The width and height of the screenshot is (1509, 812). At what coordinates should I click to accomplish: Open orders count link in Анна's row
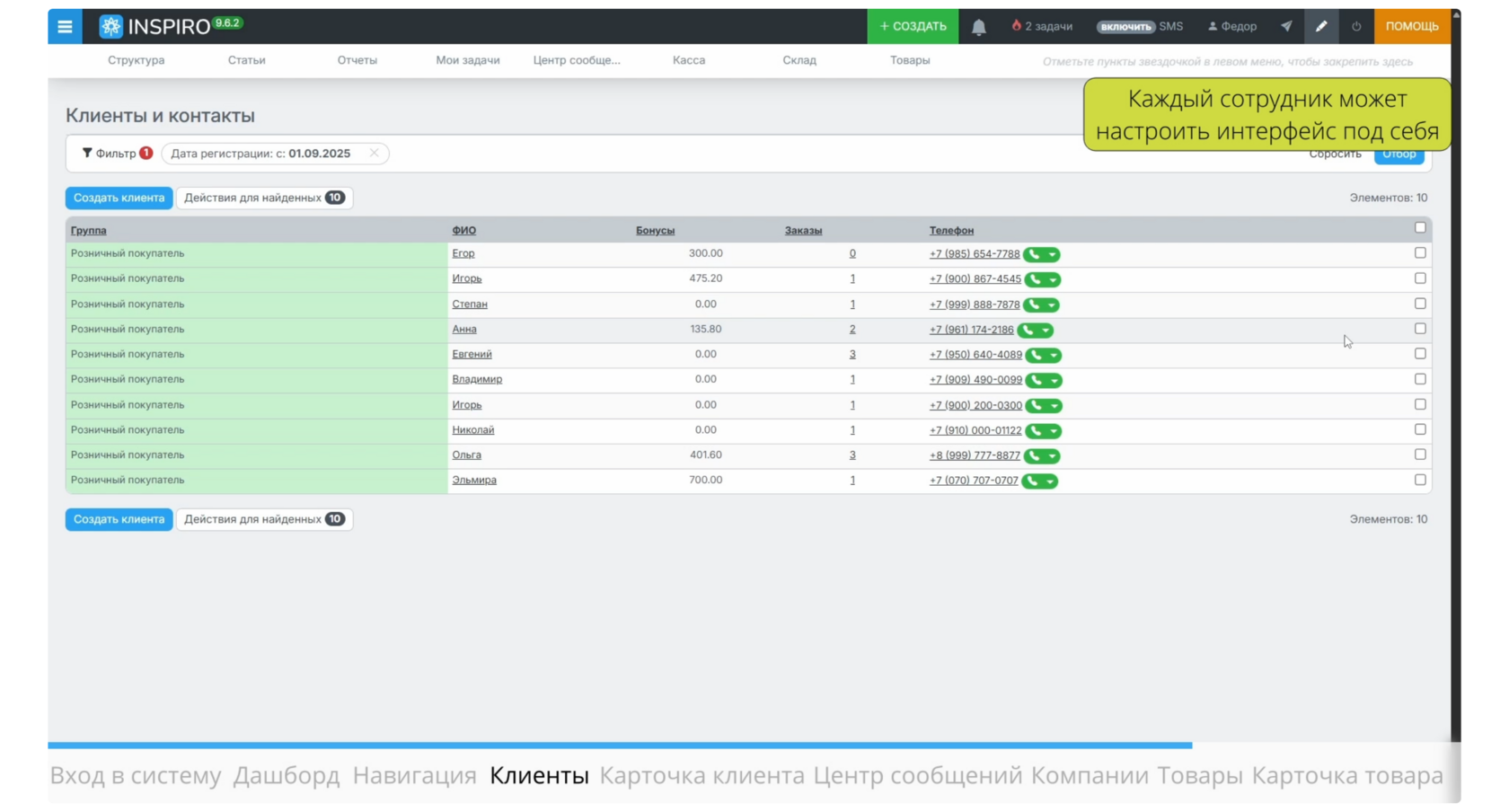(x=852, y=330)
